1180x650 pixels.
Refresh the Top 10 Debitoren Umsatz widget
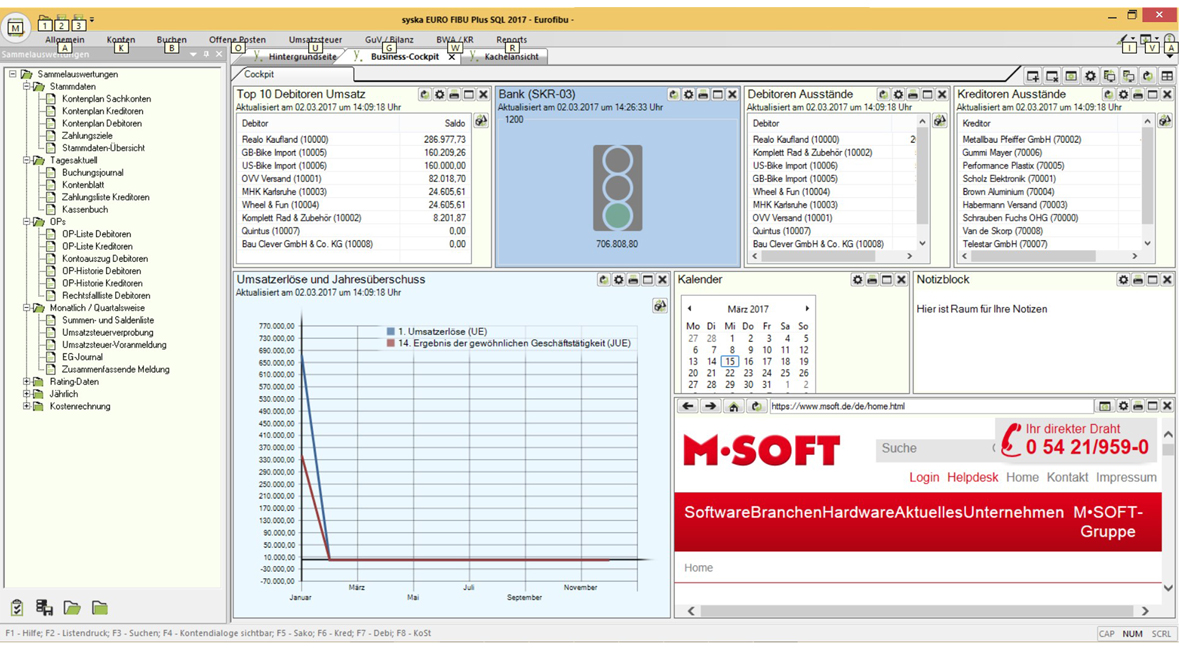click(425, 95)
